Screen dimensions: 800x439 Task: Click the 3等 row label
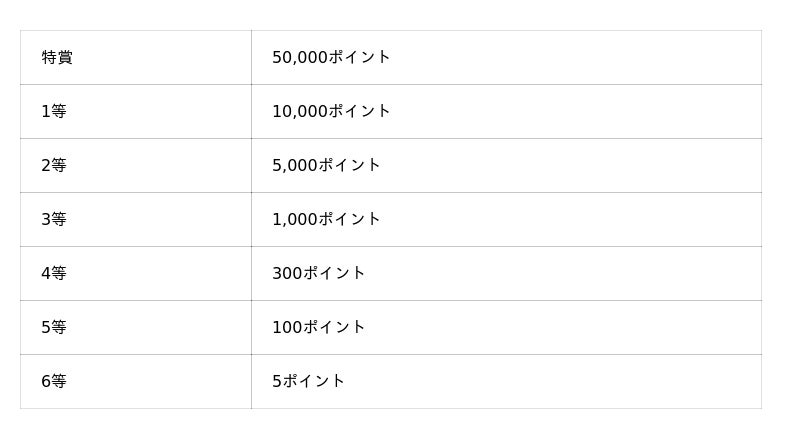[54, 220]
